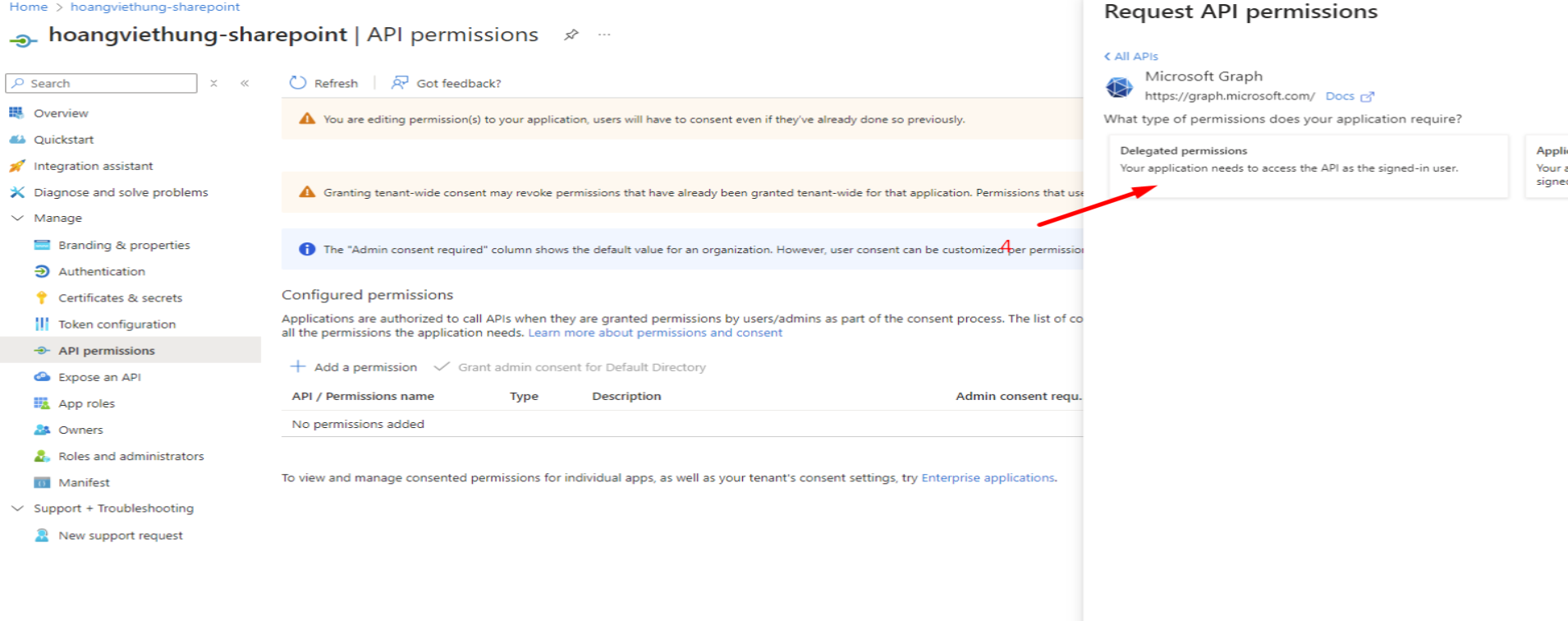Click the Microsoft Graph logo icon
Screen dimensions: 1568x621
tap(1119, 86)
